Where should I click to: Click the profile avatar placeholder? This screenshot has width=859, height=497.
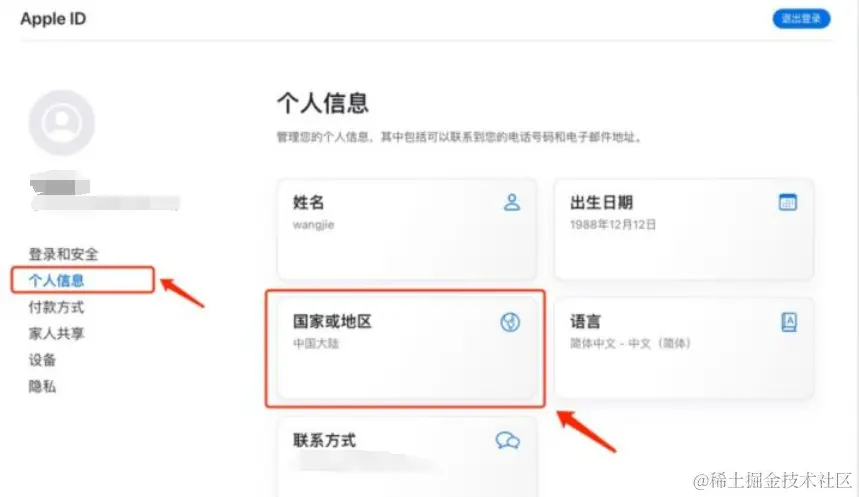pos(62,123)
